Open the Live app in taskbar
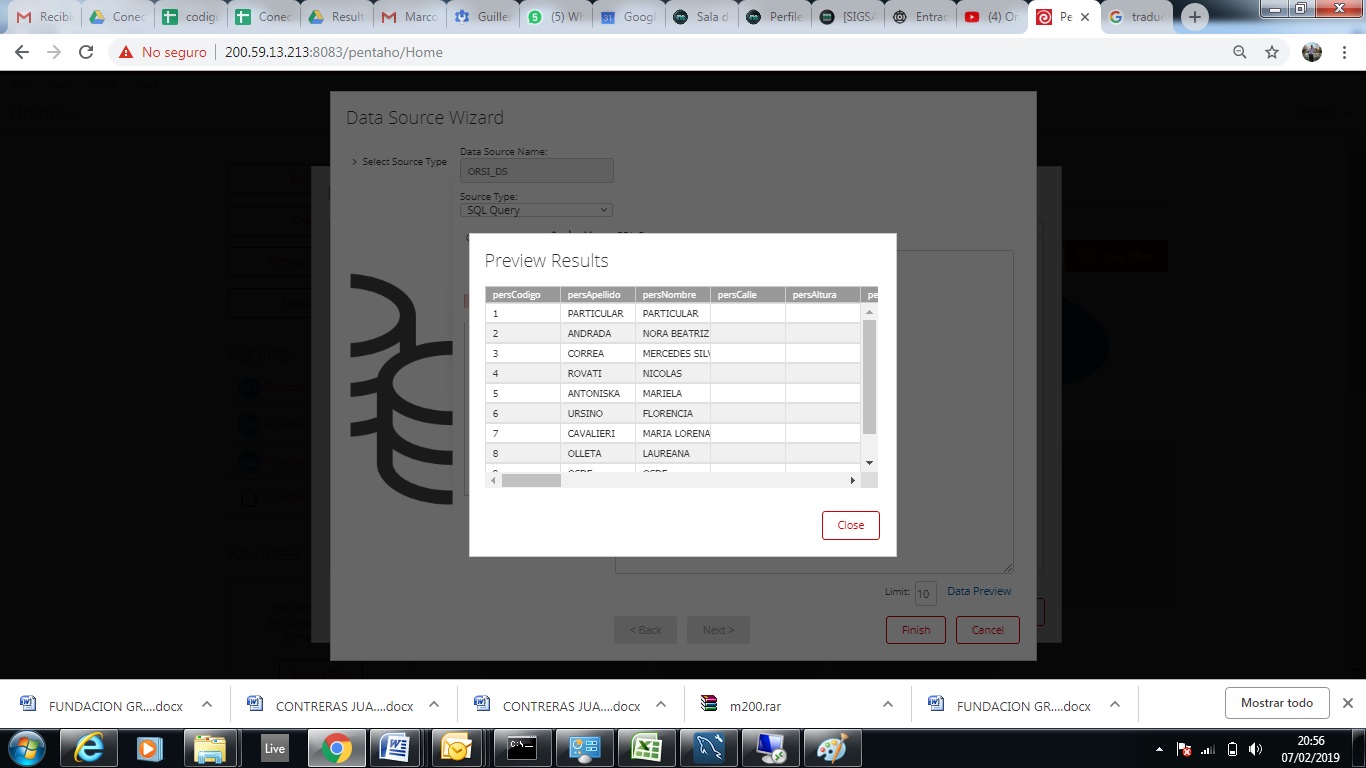Image resolution: width=1366 pixels, height=768 pixels. tap(274, 748)
